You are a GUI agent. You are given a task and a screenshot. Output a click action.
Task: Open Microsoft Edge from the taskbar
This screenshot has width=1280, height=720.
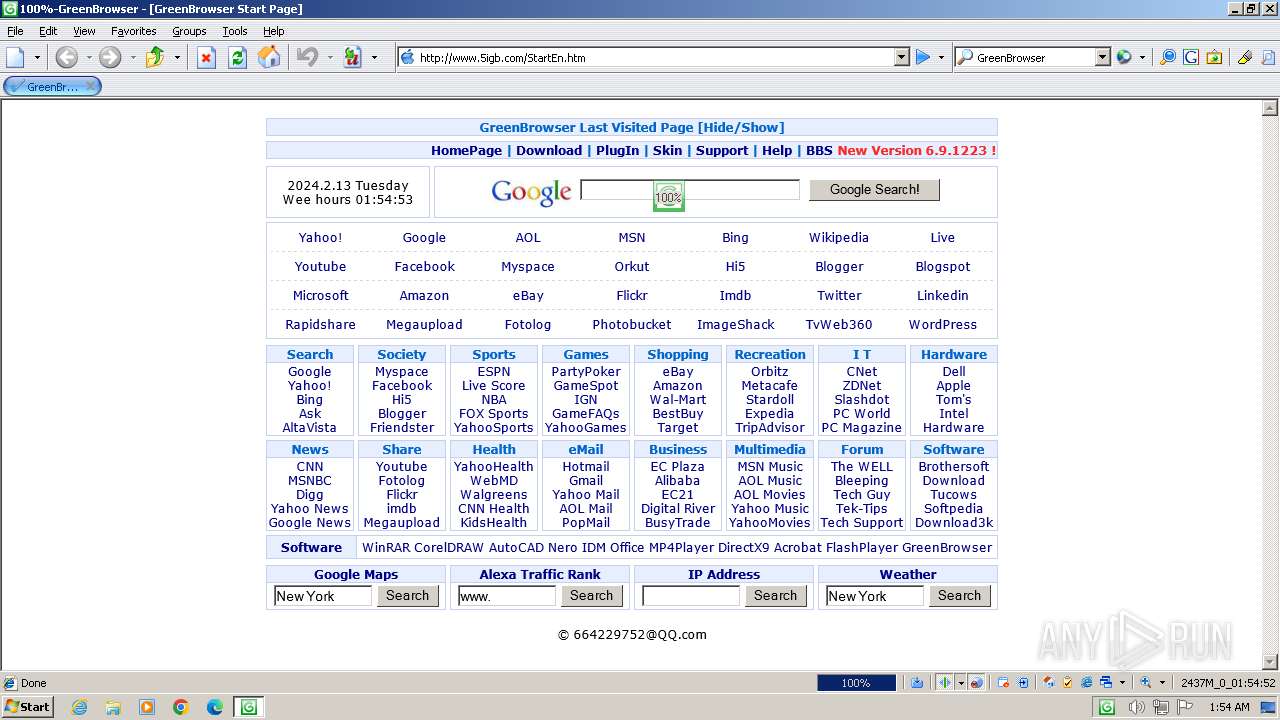coord(214,707)
